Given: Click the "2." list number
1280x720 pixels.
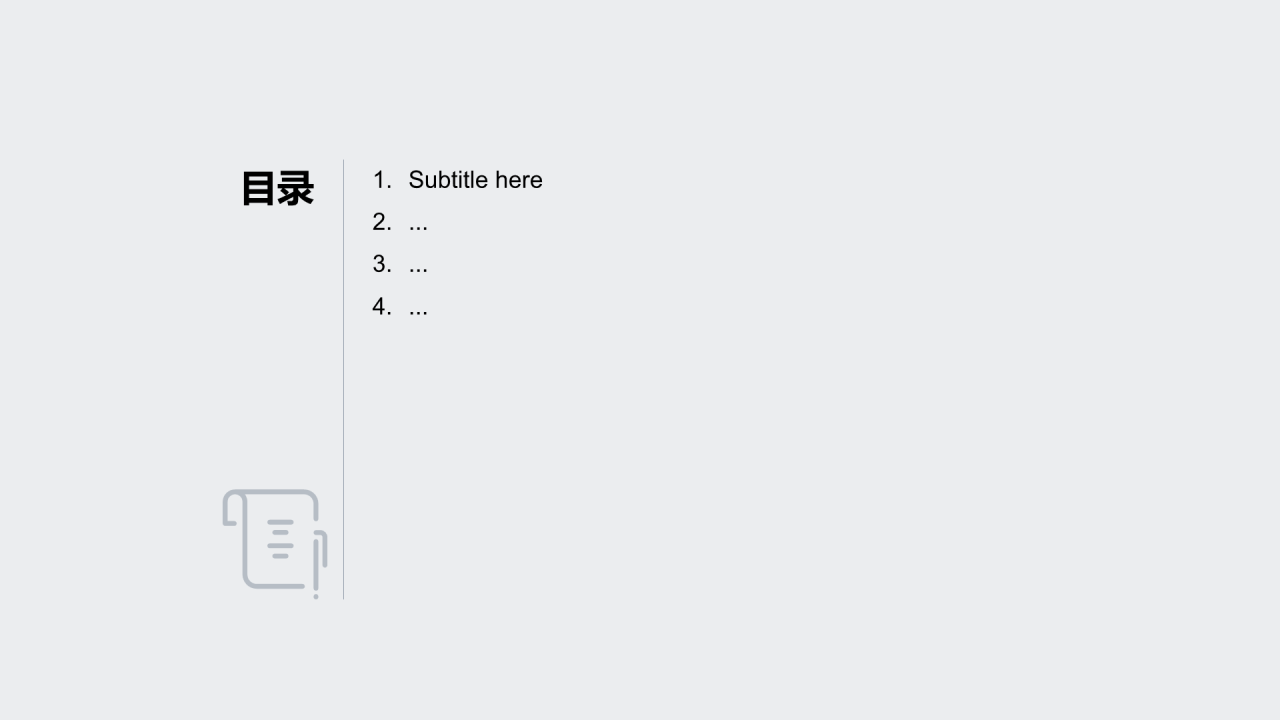Looking at the screenshot, I should coord(382,222).
